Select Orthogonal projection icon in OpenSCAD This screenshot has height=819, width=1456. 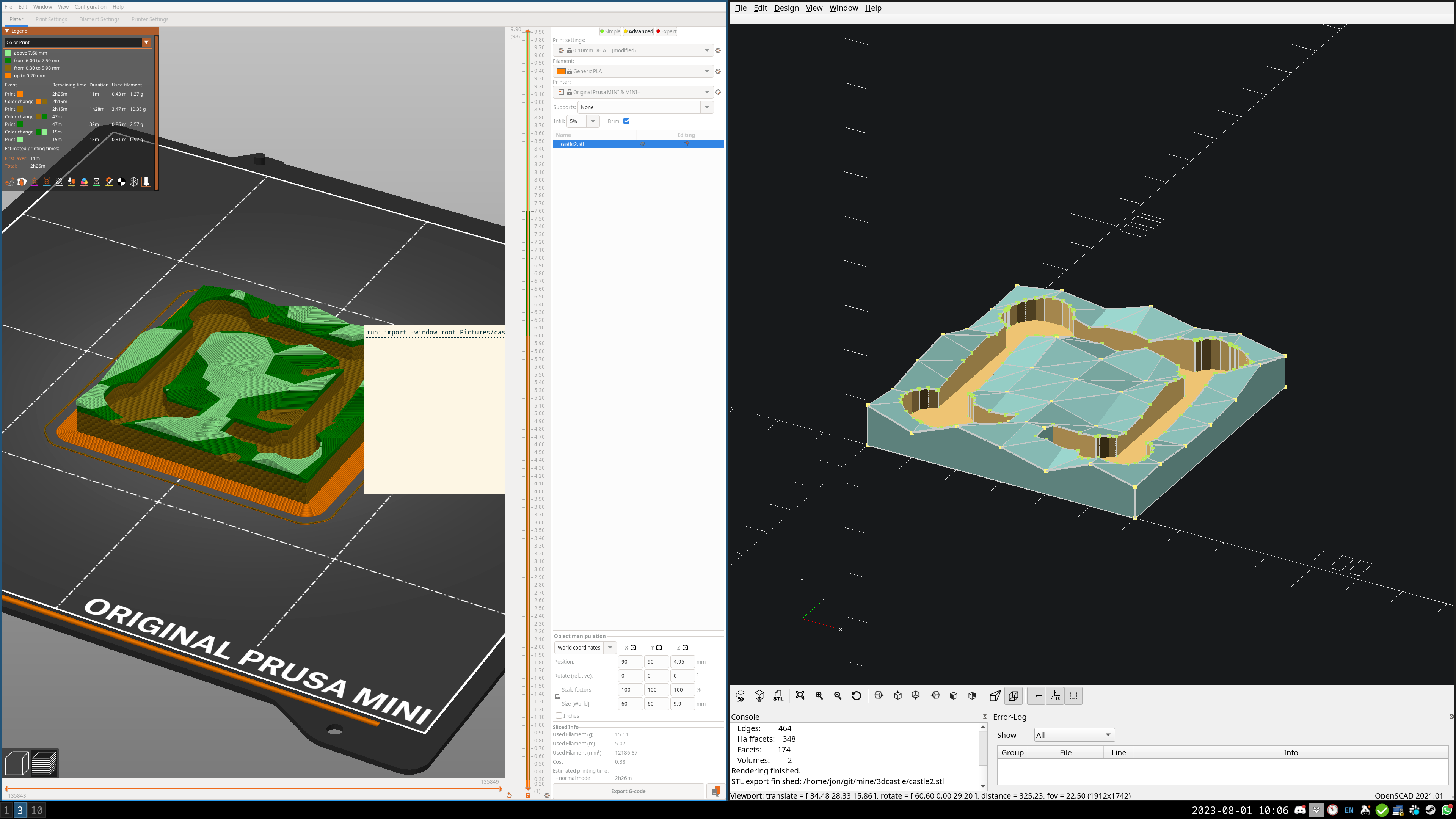click(1014, 696)
